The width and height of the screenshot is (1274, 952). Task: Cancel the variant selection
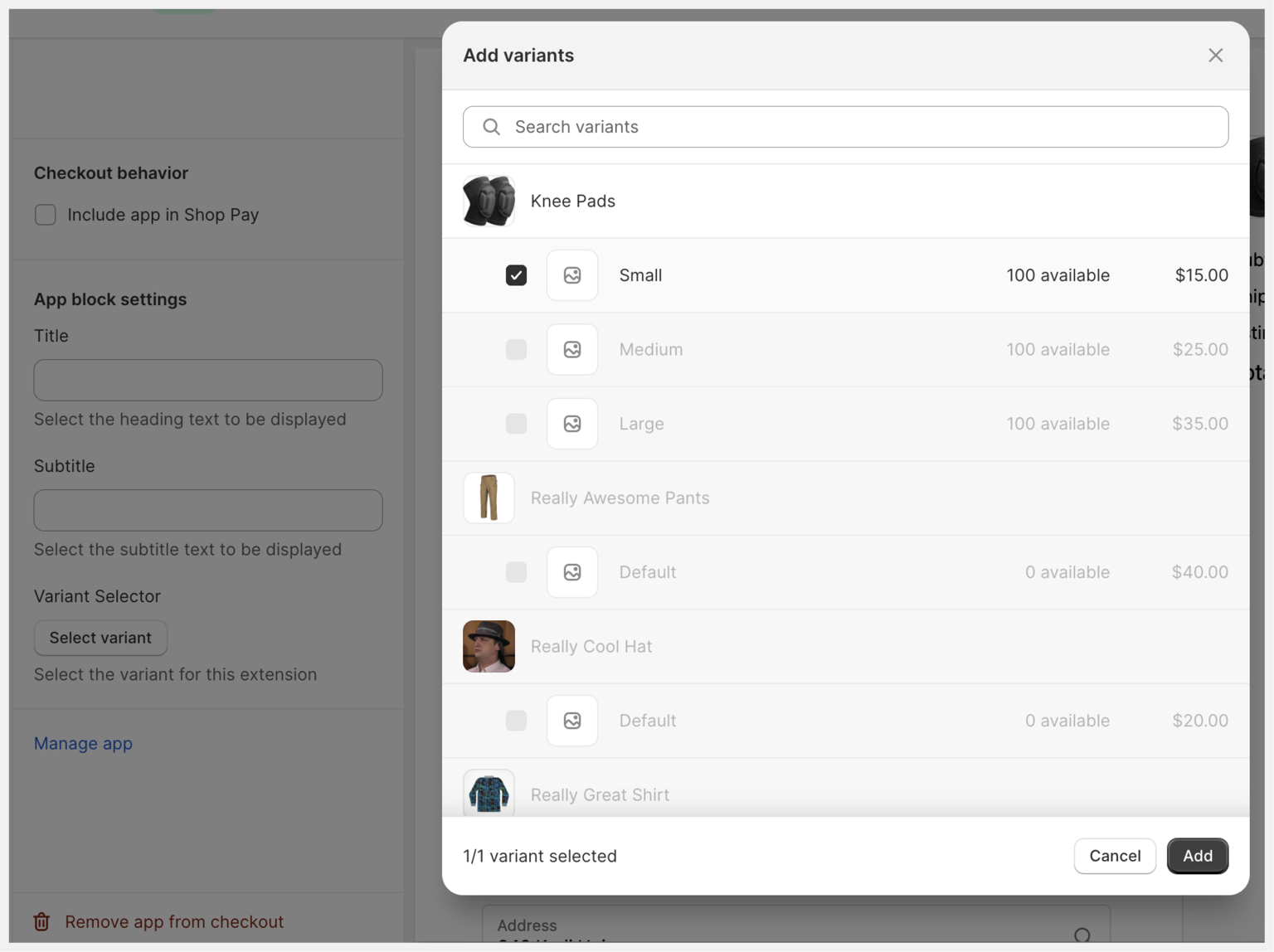click(1115, 856)
